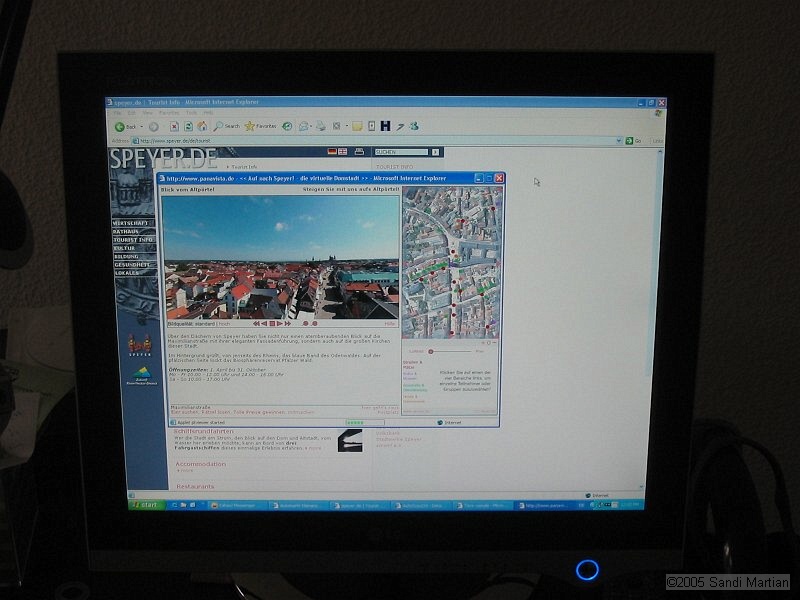Click the map zoom slider handle

431,352
